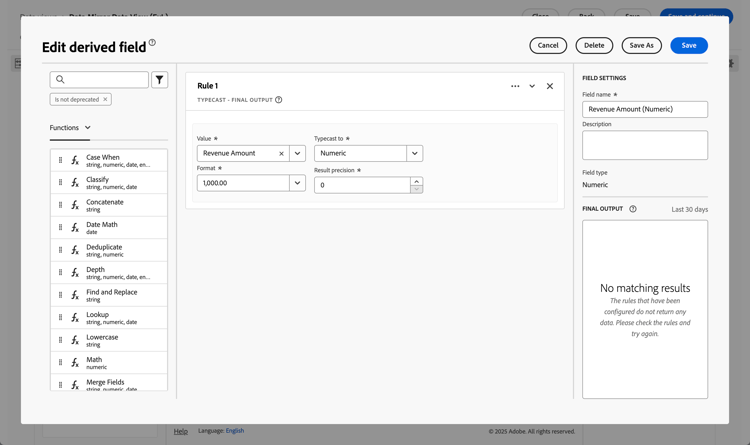Click the Help link in footer
Viewport: 750px width, 445px height.
pos(181,431)
